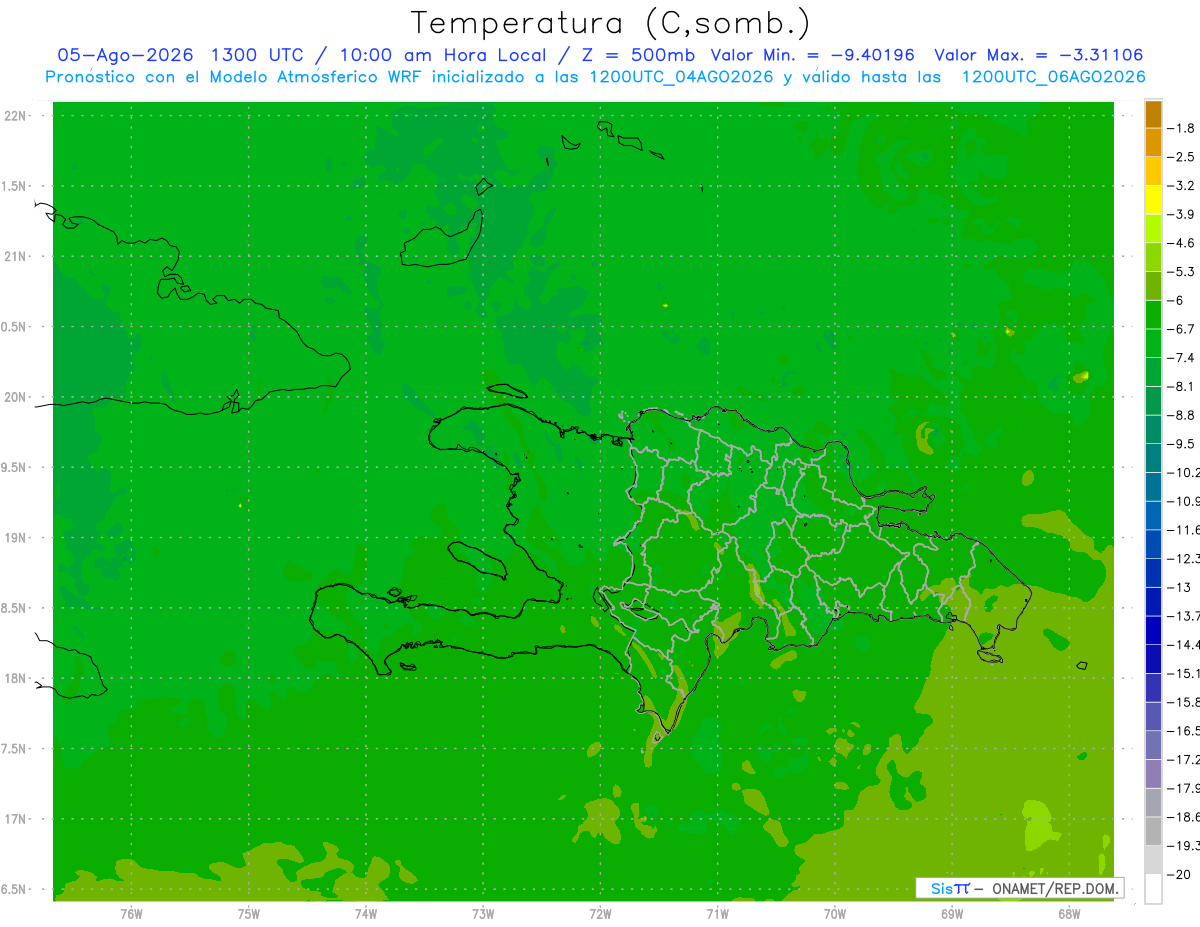Click the '-9.5' legend value
The height and width of the screenshot is (927, 1200).
pyautogui.click(x=1181, y=443)
